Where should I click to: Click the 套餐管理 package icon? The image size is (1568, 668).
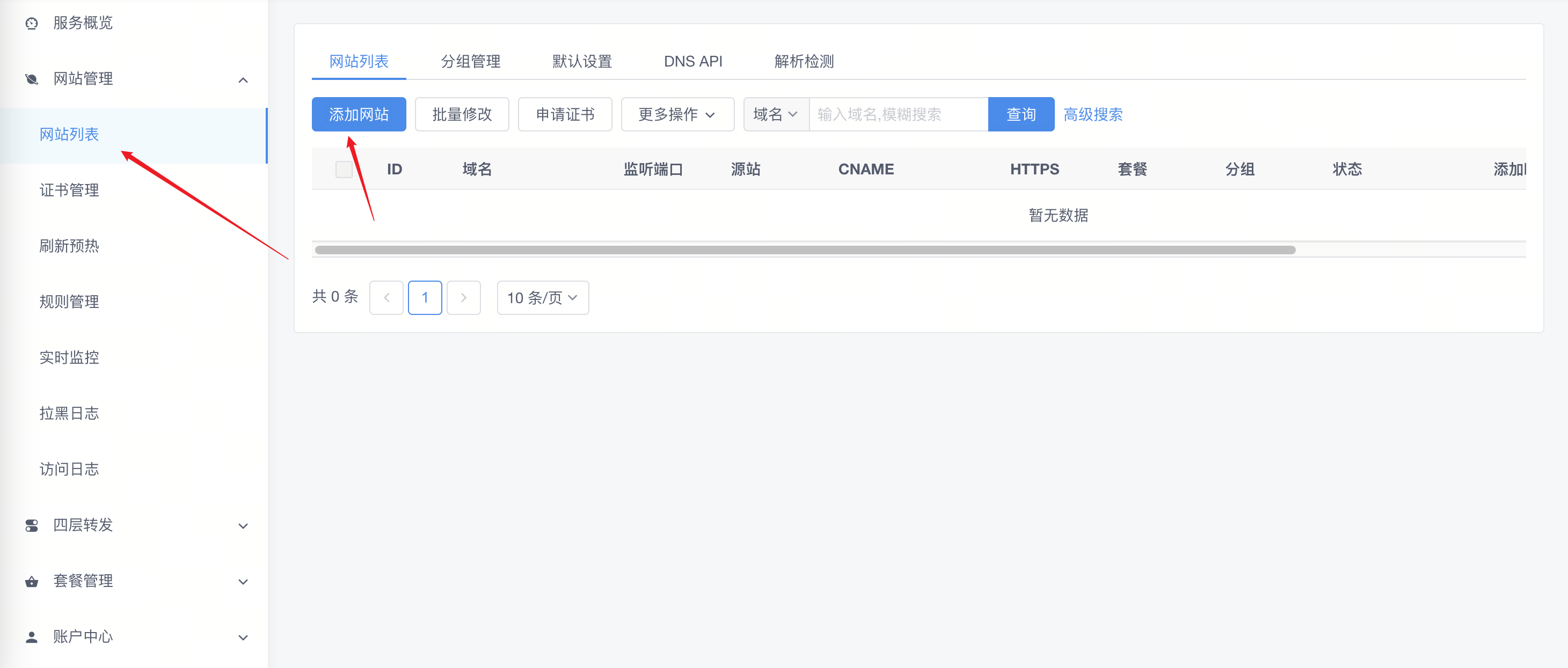pos(31,582)
